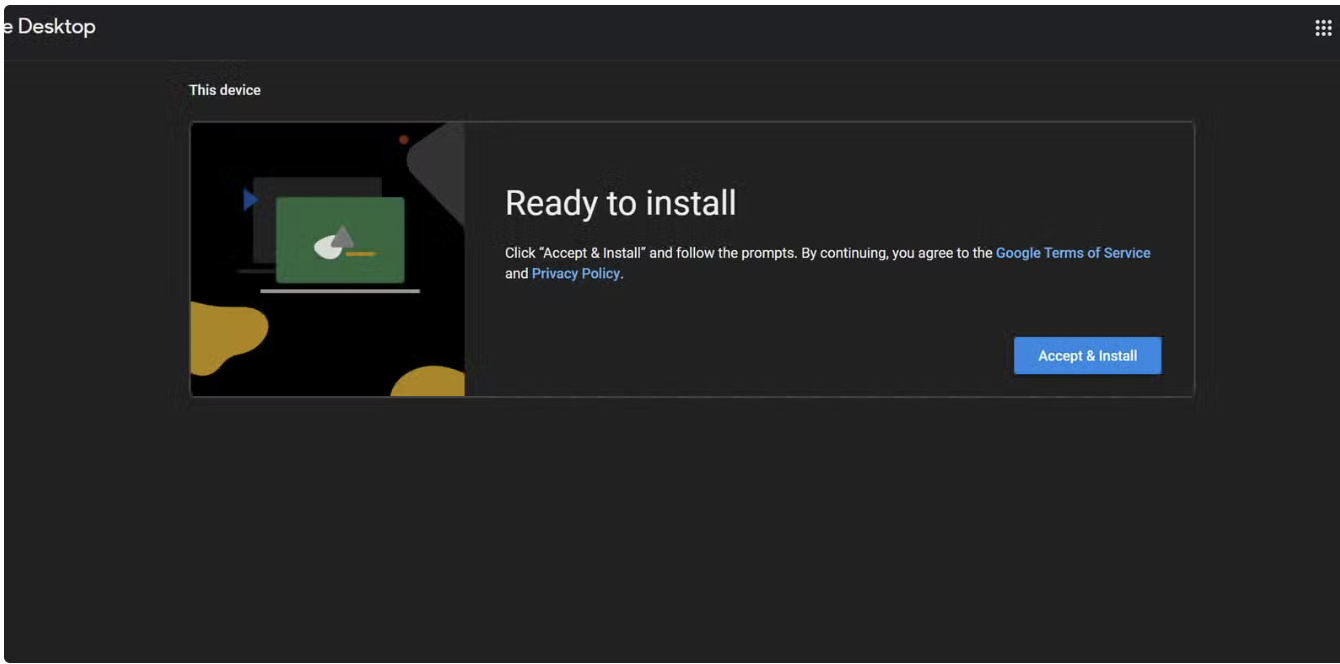This screenshot has height=664, width=1340.
Task: Click the "Ready to install" heading
Action: [620, 203]
